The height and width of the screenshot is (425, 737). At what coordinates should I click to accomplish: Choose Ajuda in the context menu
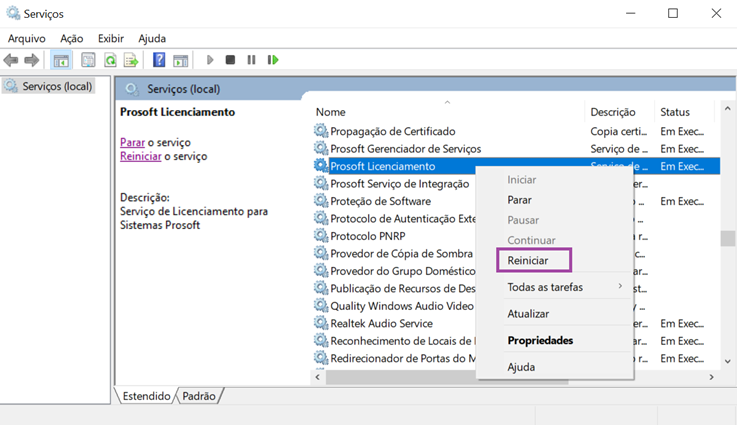pyautogui.click(x=521, y=367)
